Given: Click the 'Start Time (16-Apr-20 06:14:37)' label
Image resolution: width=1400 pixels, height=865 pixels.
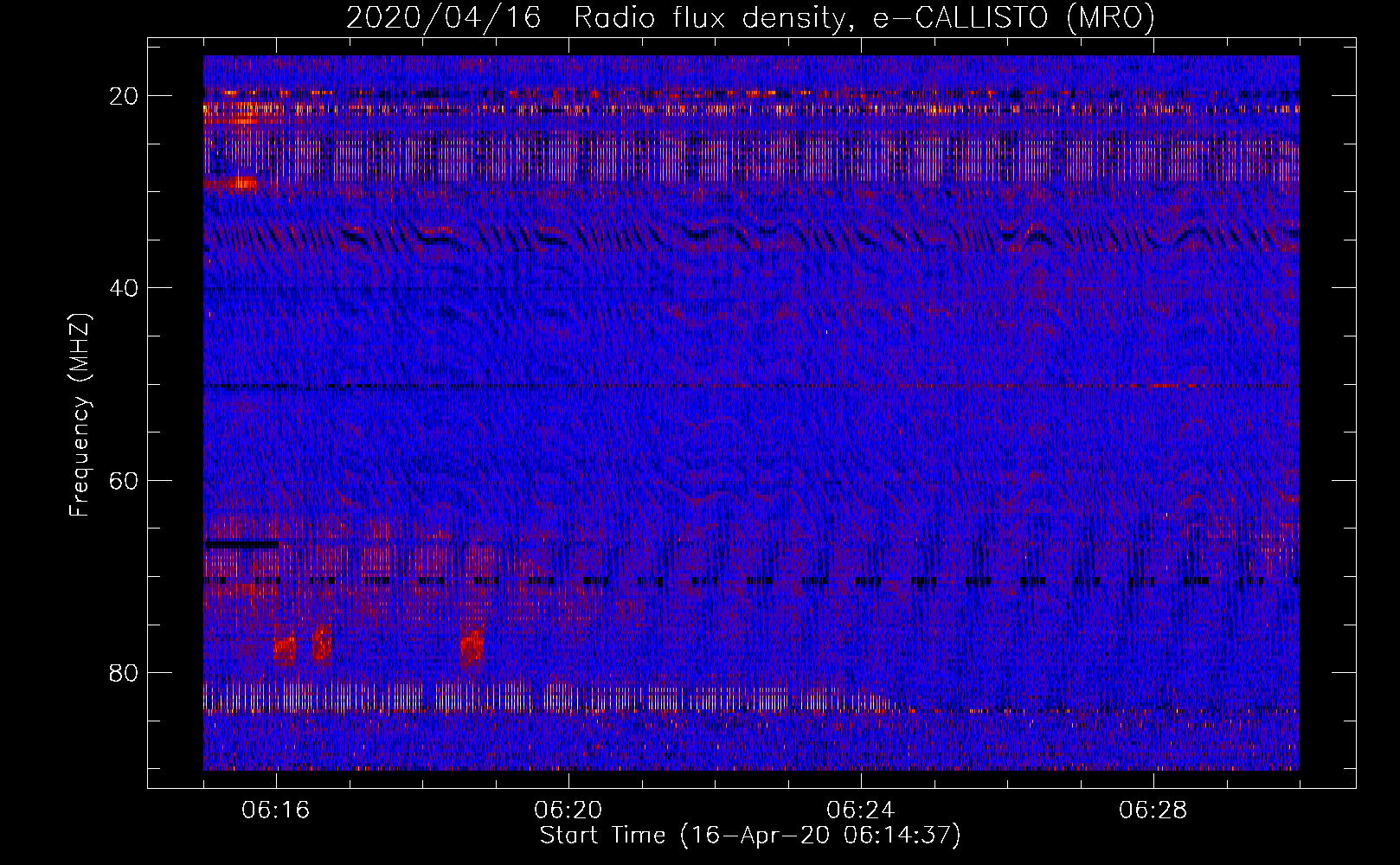Looking at the screenshot, I should pos(750,836).
